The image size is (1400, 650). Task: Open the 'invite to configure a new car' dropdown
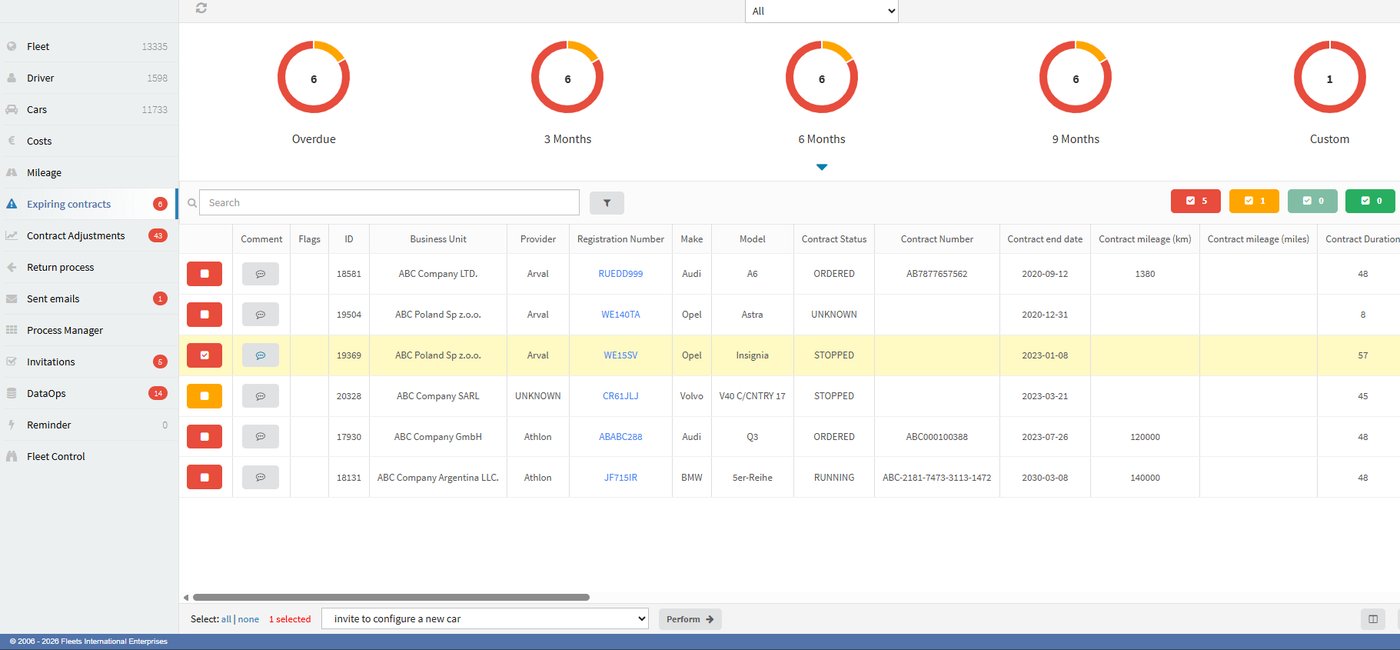point(485,619)
